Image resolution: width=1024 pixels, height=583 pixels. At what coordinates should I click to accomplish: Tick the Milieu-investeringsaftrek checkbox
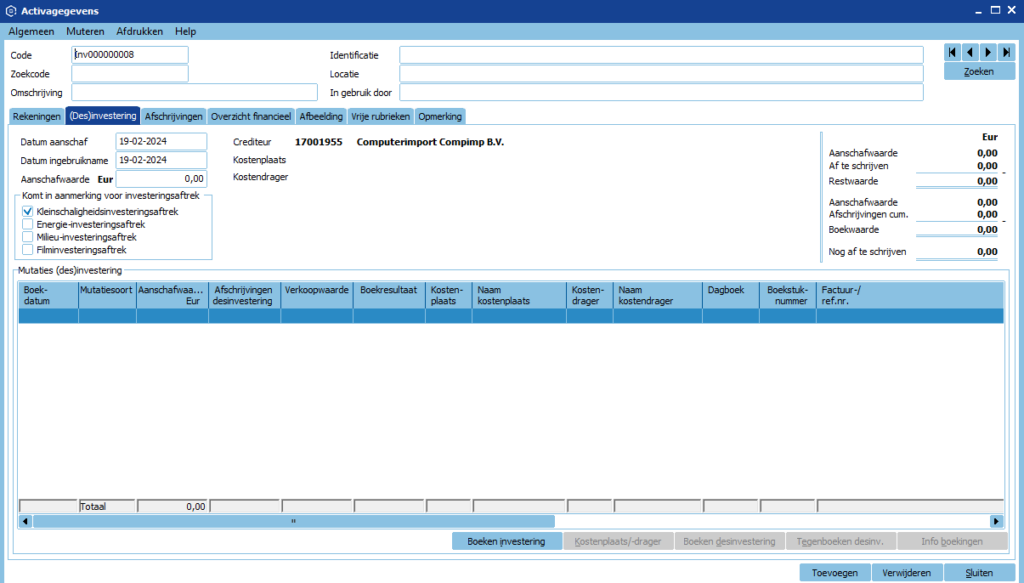(x=28, y=237)
